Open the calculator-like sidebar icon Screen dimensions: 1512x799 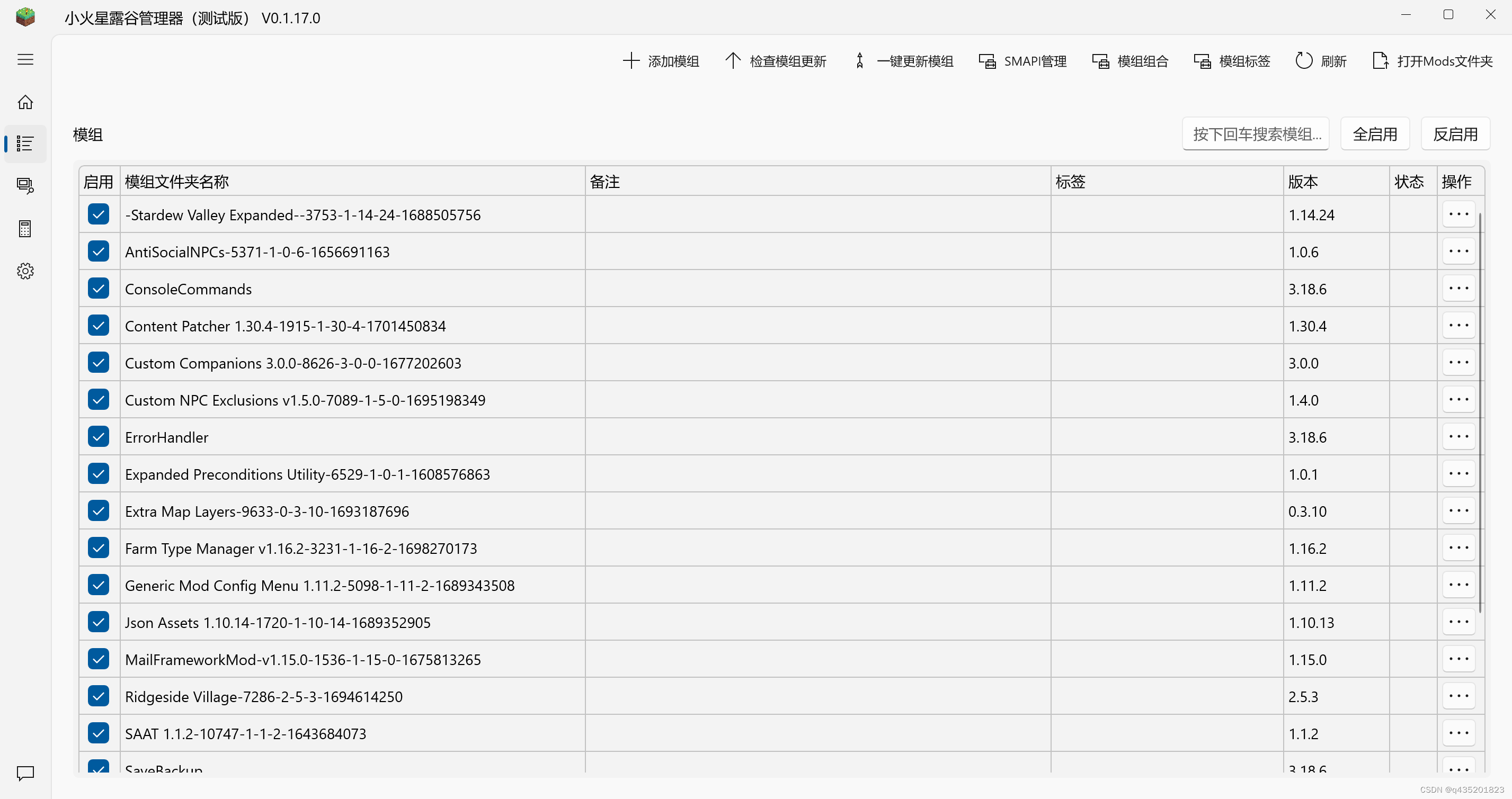click(x=25, y=229)
